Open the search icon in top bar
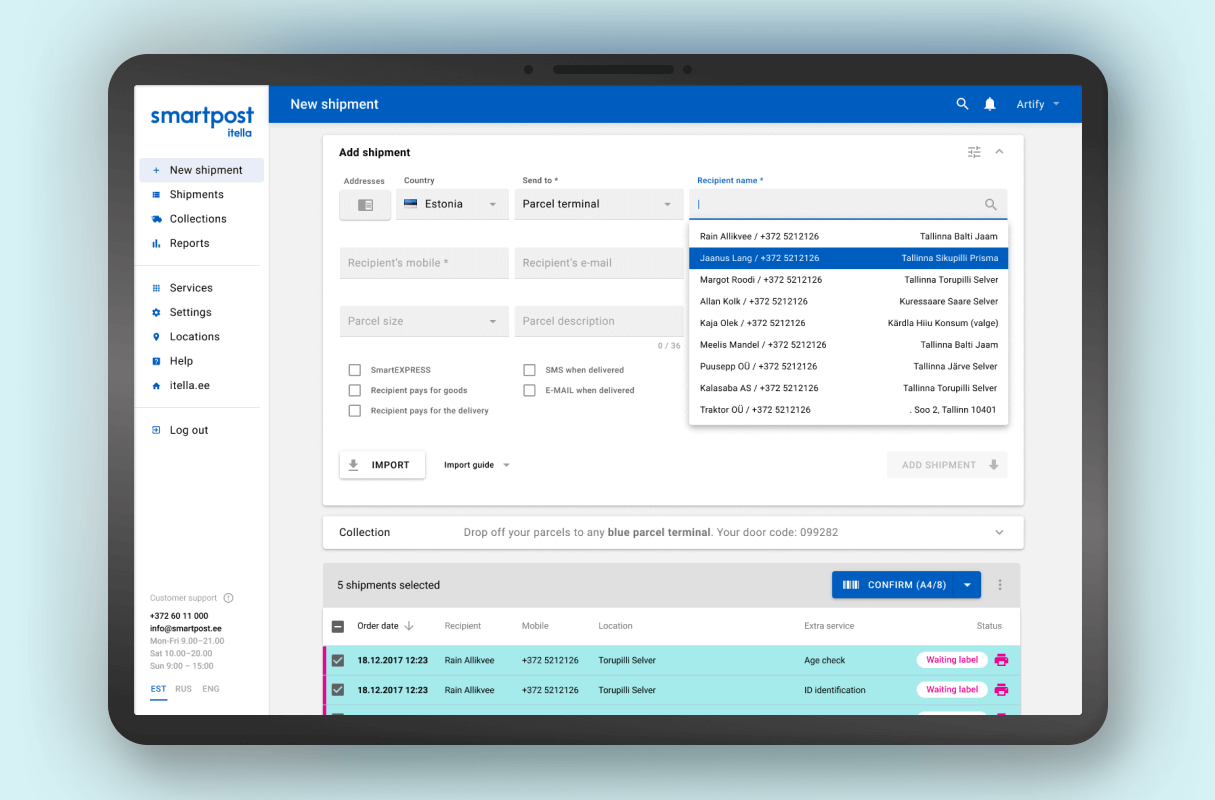This screenshot has height=800, width=1215. (x=962, y=104)
